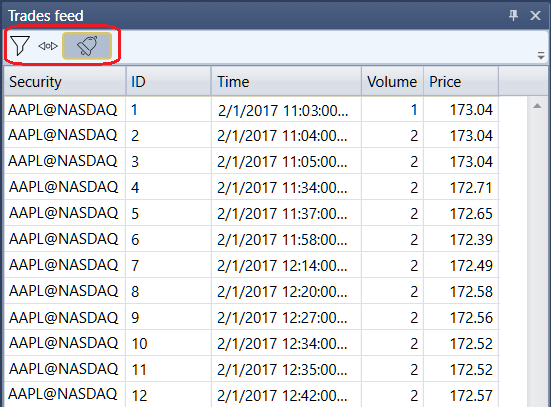Image resolution: width=551 pixels, height=407 pixels.
Task: Open the filter funnel icon
Action: (x=20, y=46)
